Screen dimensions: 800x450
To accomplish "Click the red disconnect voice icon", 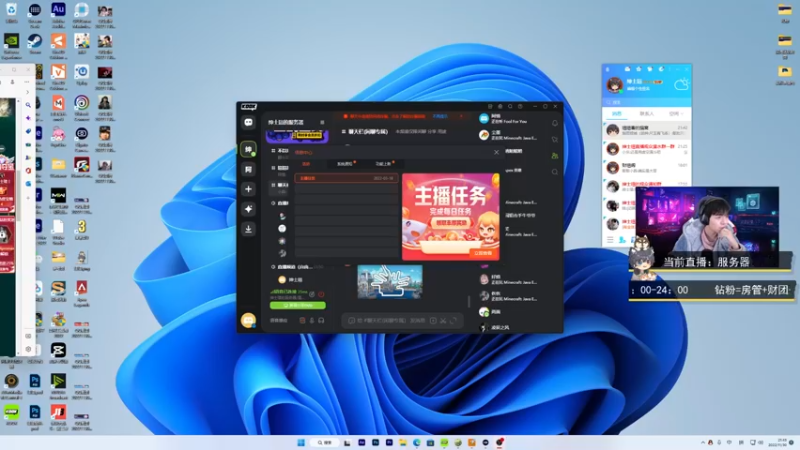I will (x=321, y=294).
